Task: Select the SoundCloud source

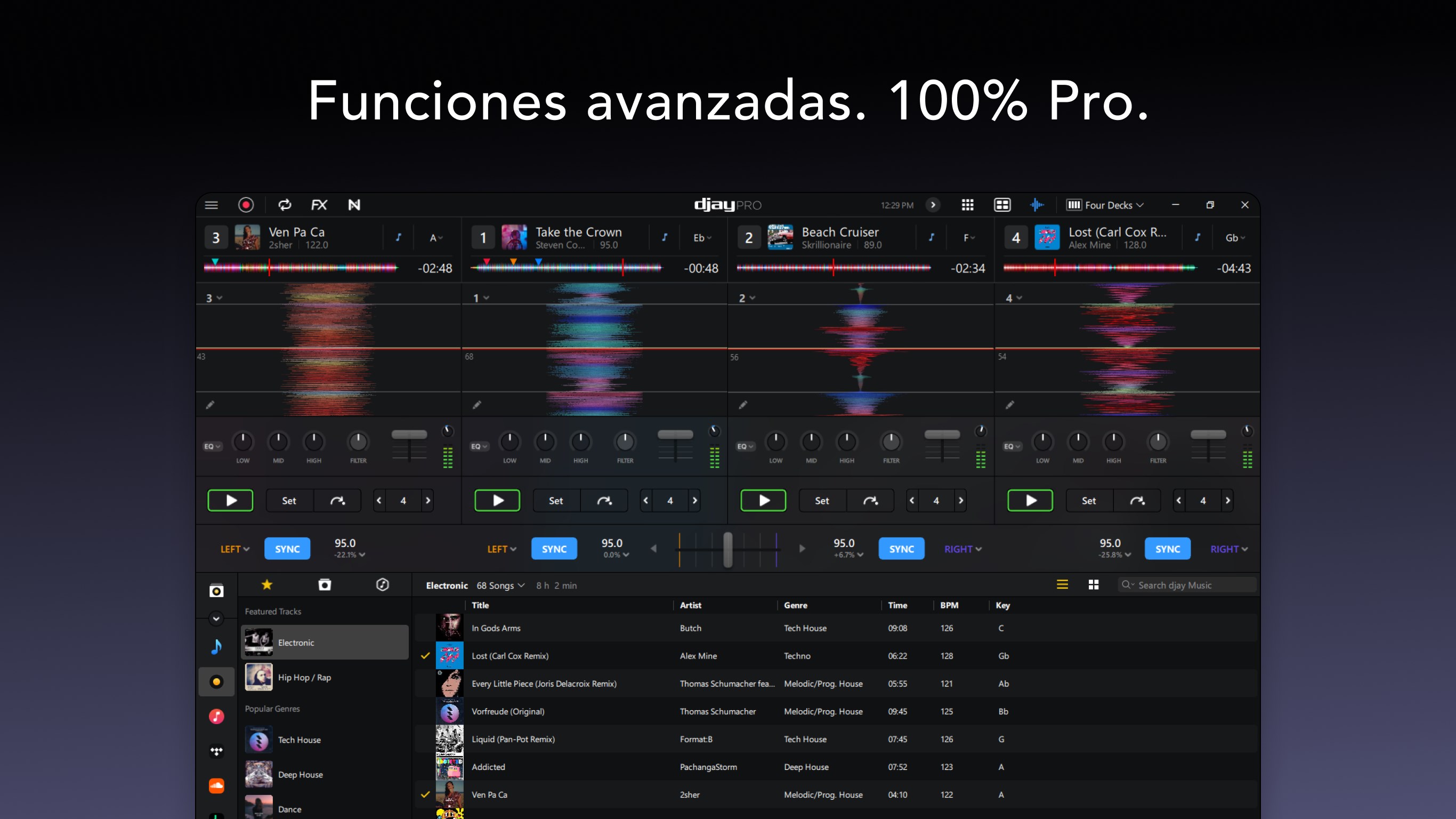Action: pyautogui.click(x=216, y=785)
